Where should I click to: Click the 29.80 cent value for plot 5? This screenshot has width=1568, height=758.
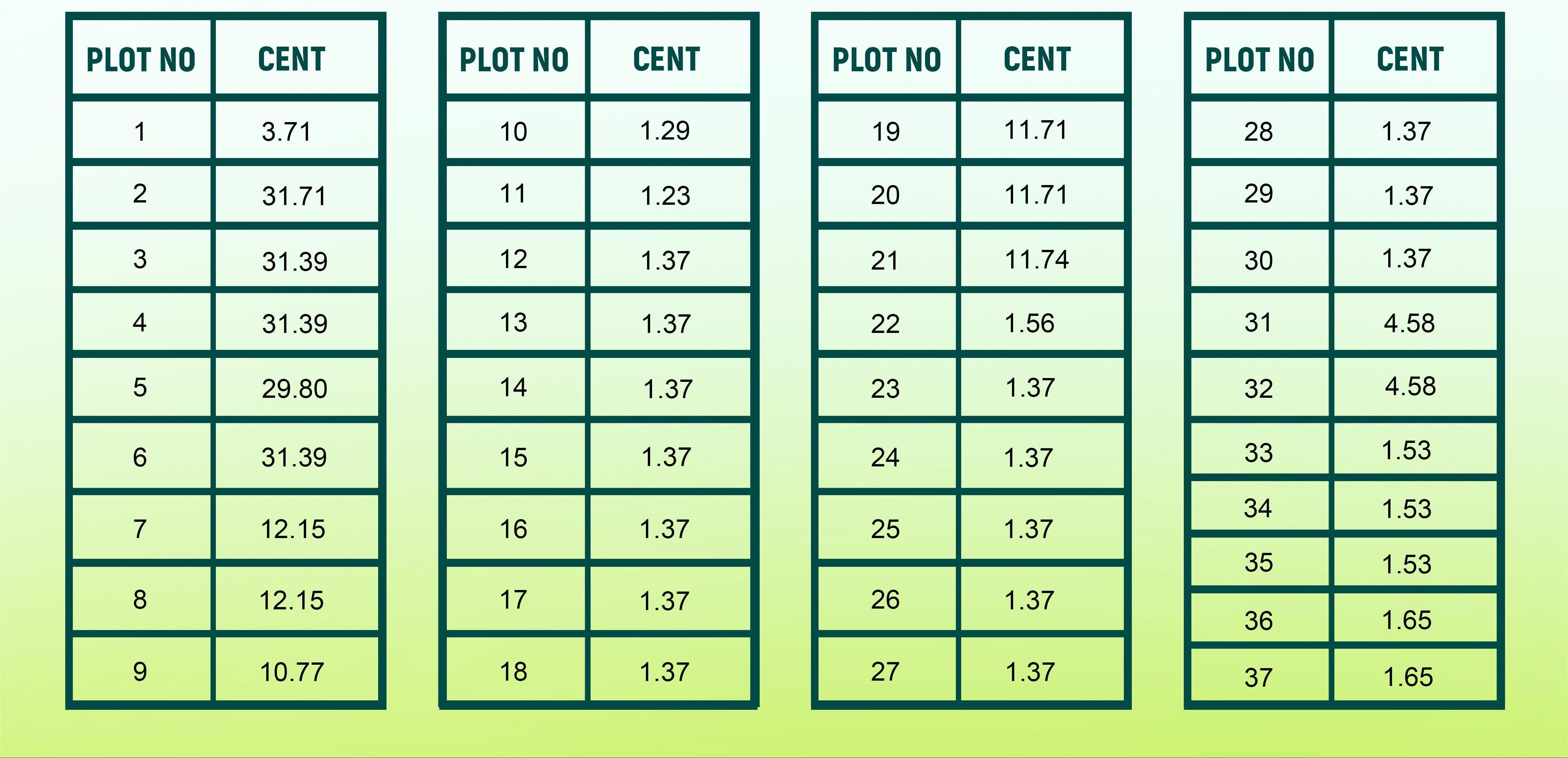click(x=295, y=388)
